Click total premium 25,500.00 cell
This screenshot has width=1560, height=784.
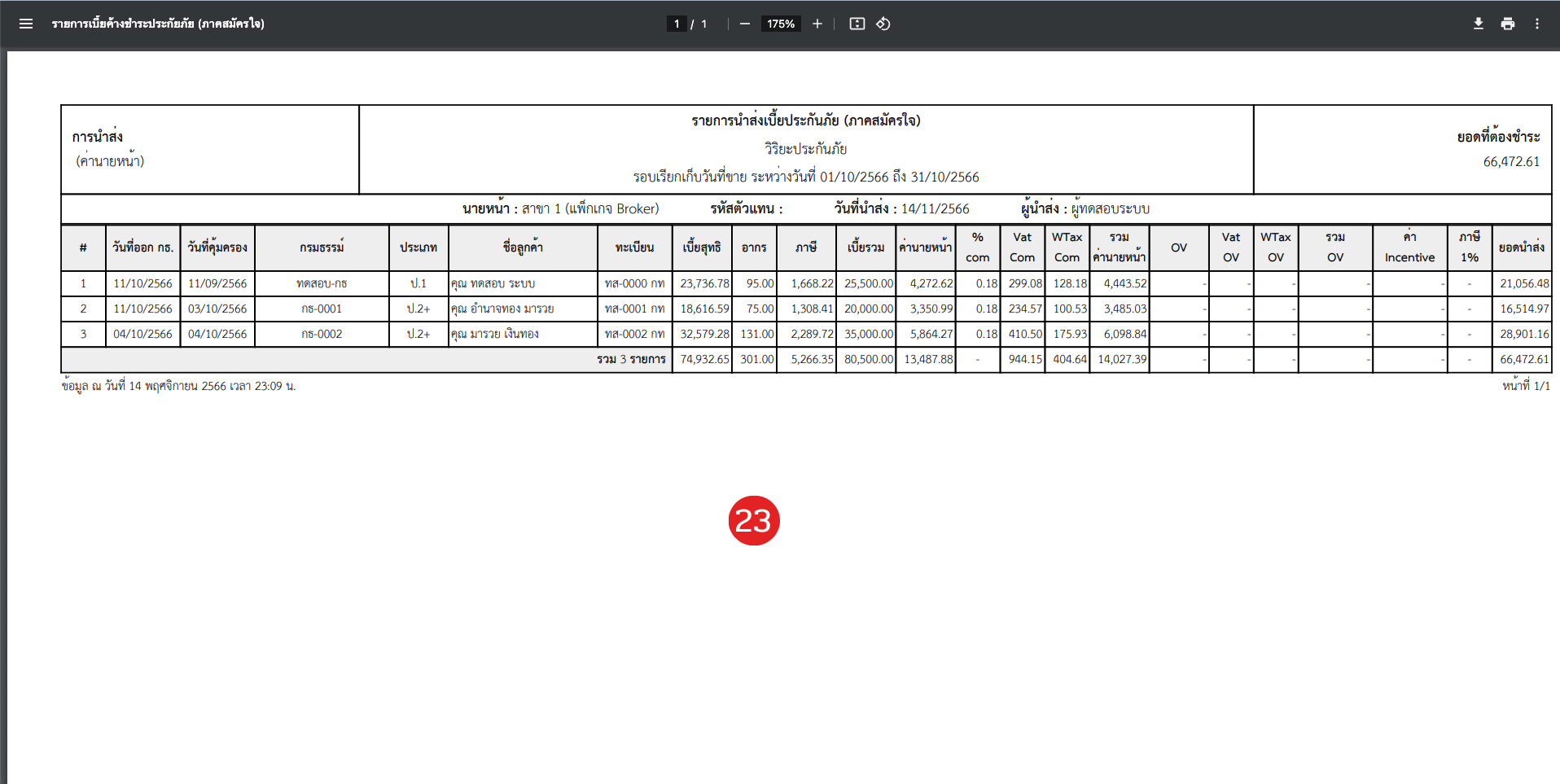click(x=865, y=283)
